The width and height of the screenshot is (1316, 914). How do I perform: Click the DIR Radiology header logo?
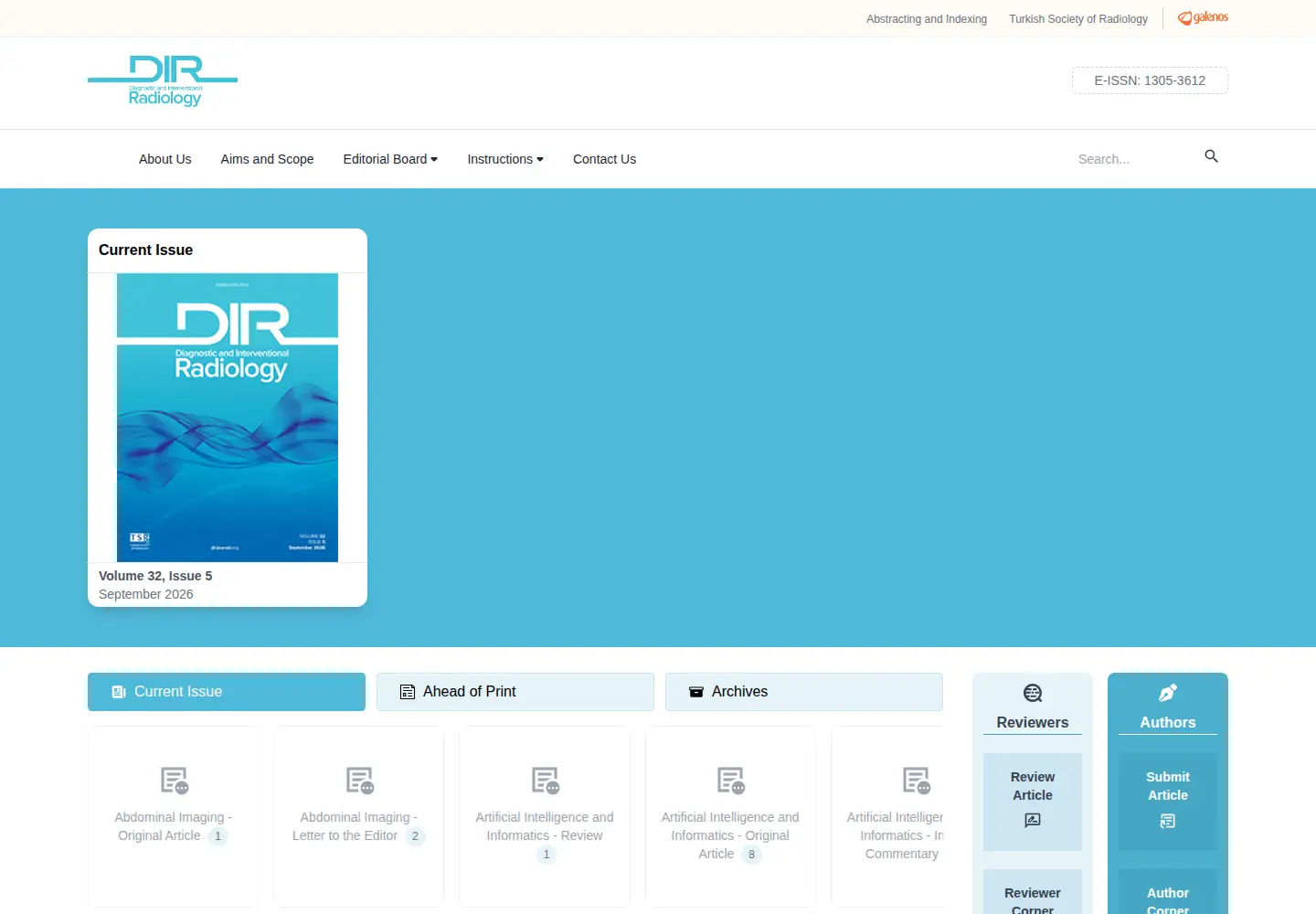163,81
